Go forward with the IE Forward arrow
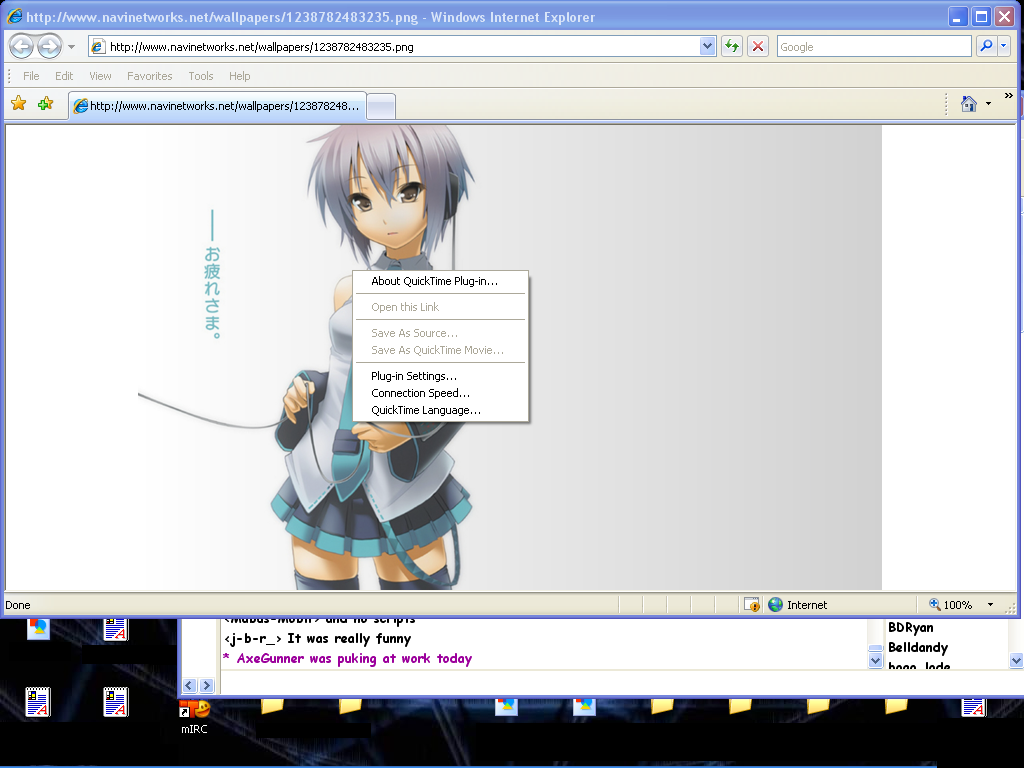 click(50, 46)
